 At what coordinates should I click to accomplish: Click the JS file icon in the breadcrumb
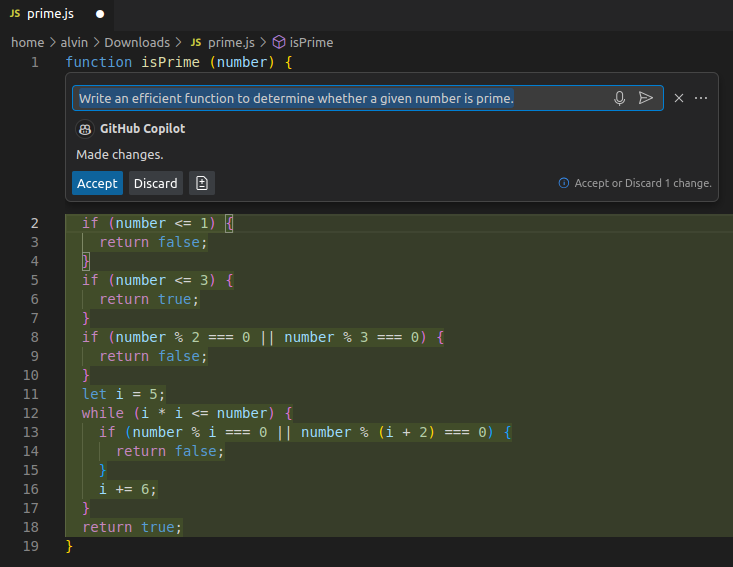pos(196,43)
